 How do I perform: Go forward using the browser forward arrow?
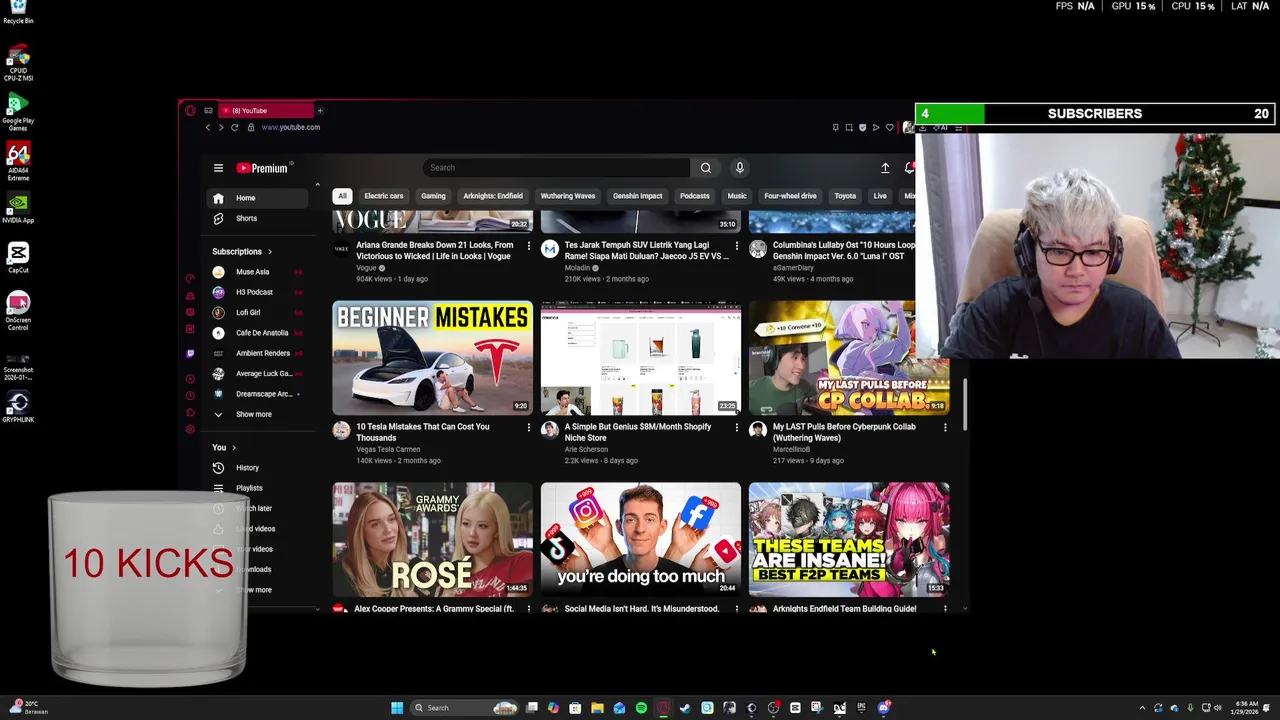pyautogui.click(x=221, y=127)
